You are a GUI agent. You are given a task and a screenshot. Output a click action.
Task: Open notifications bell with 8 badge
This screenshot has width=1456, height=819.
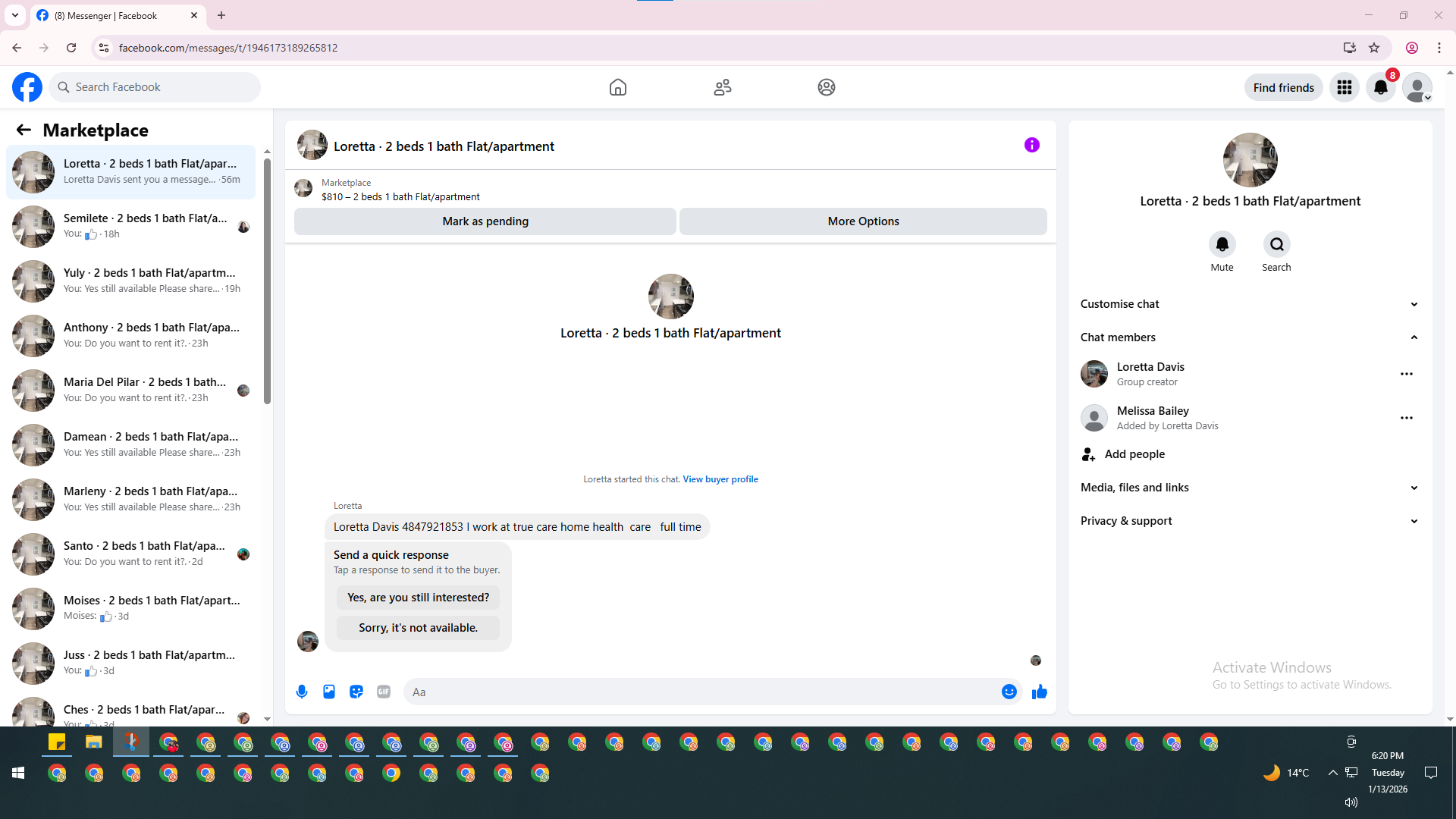pyautogui.click(x=1380, y=87)
